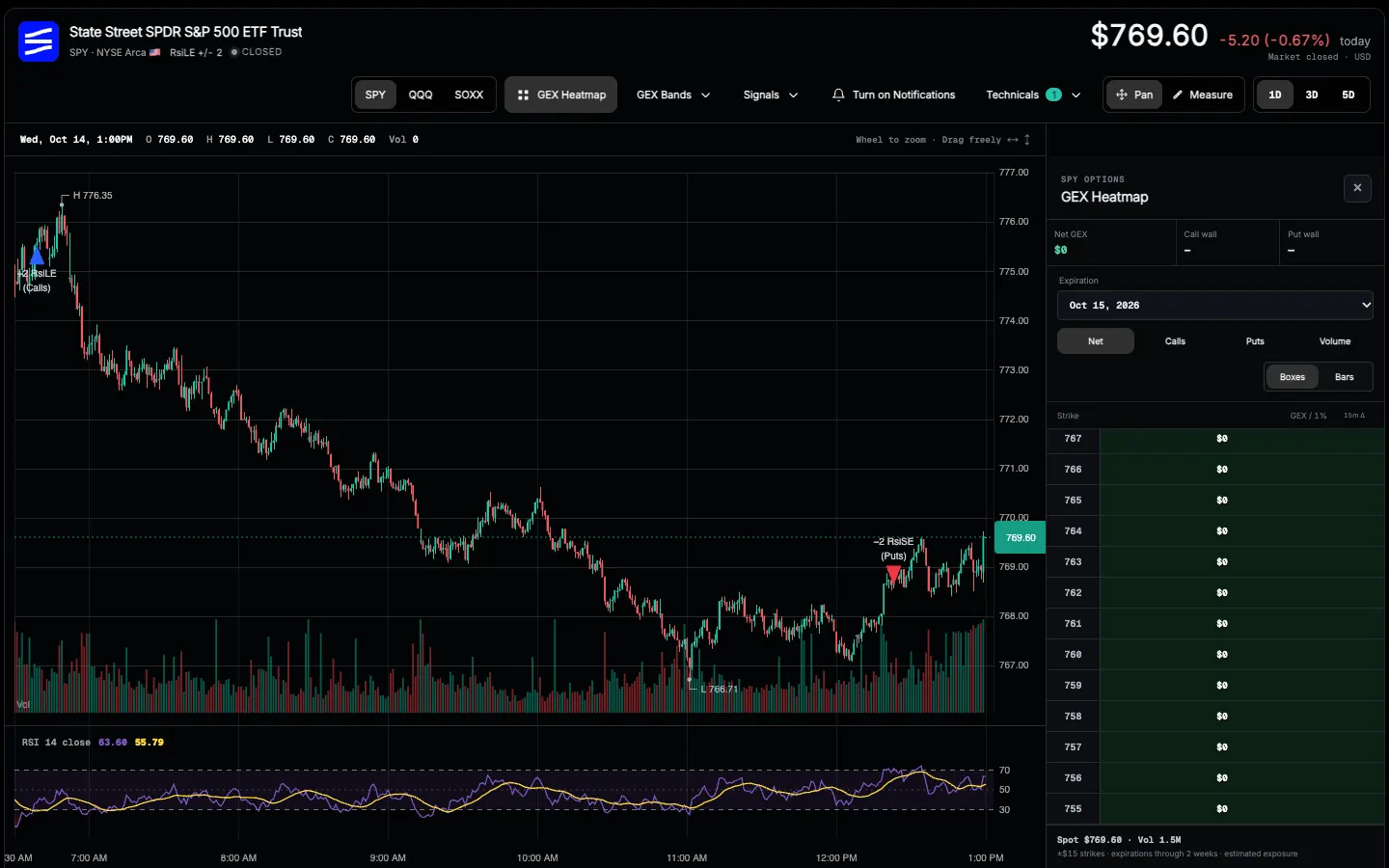Activate the Pan tool button
This screenshot has height=868, width=1389.
click(1134, 95)
